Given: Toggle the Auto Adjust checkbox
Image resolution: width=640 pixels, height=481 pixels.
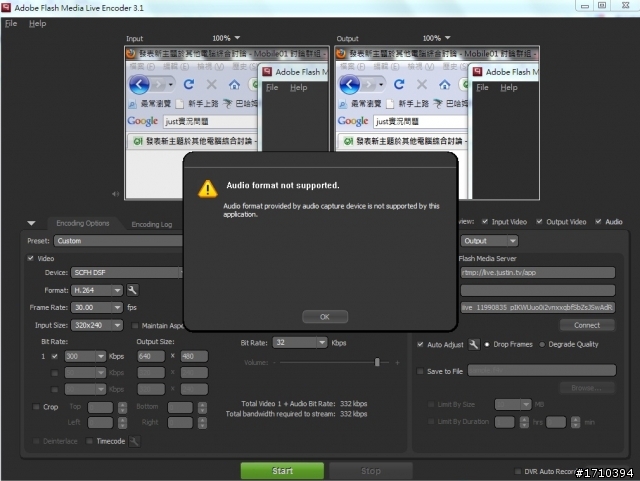Looking at the screenshot, I should (420, 345).
